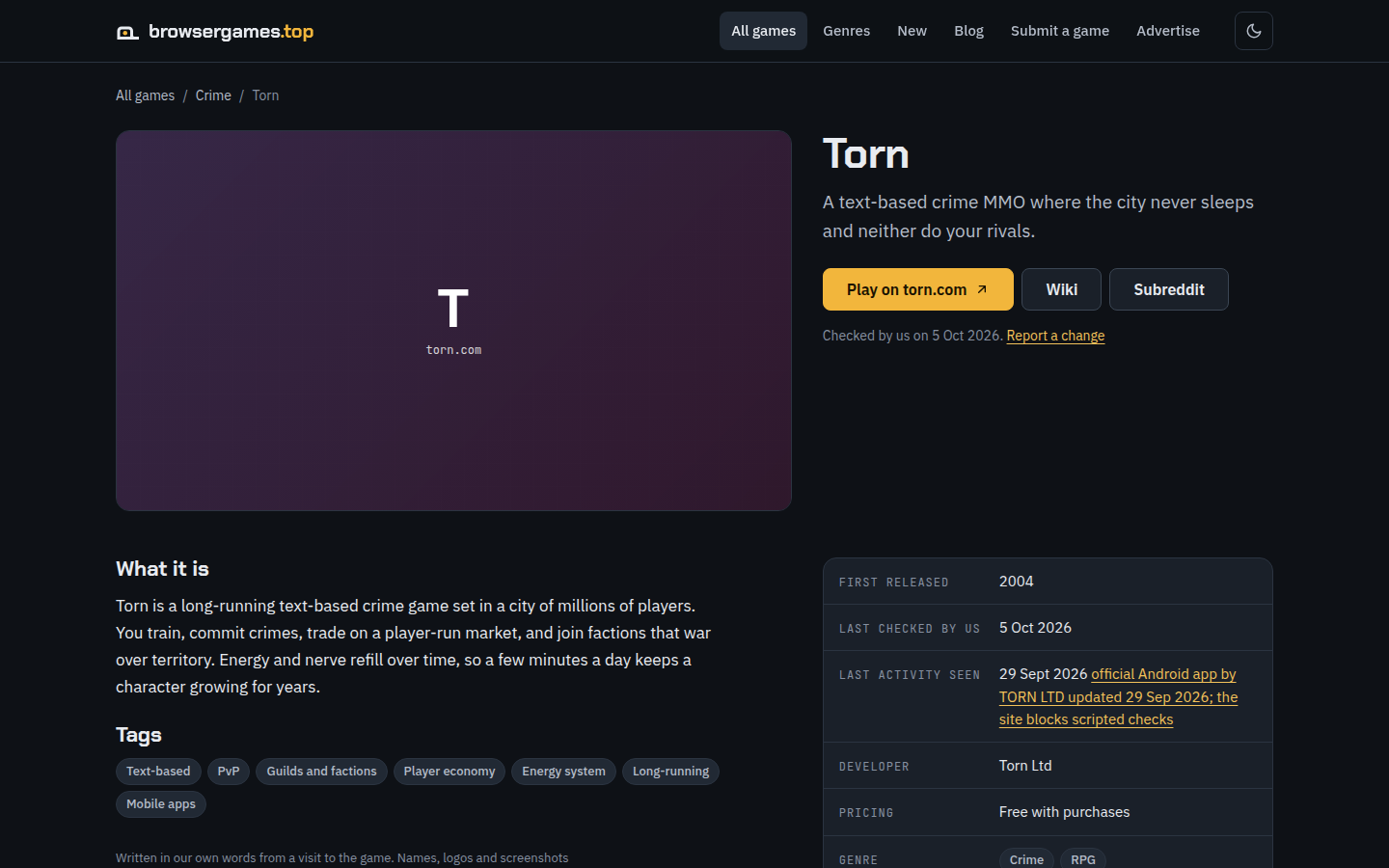Click the RPG genre chip

click(x=1082, y=859)
